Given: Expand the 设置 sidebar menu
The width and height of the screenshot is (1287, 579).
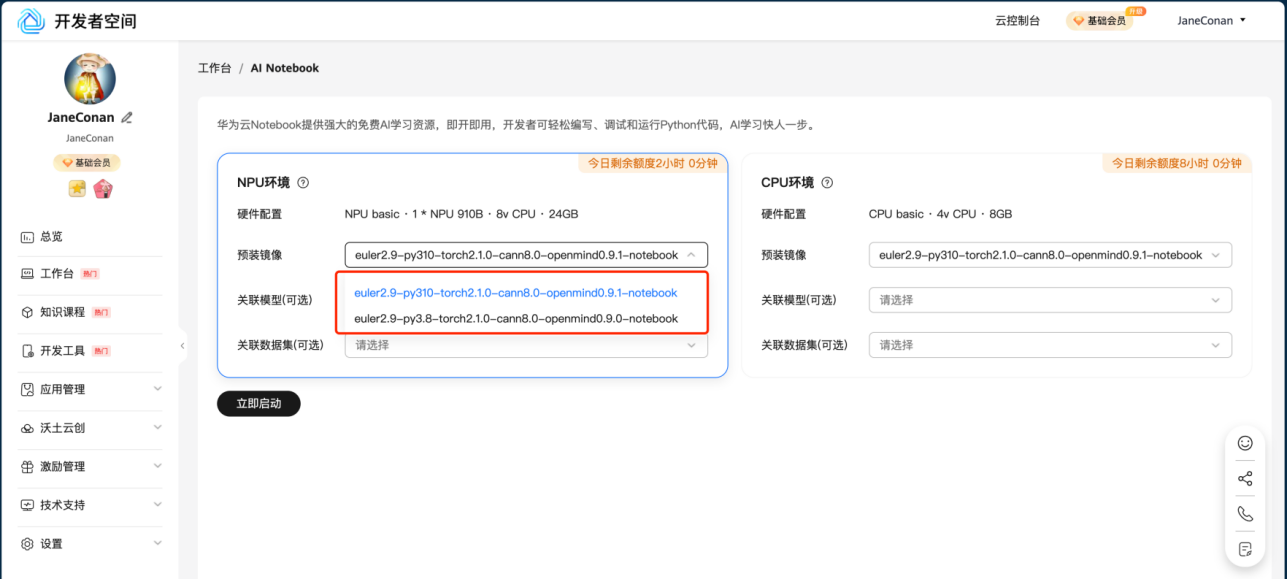Looking at the screenshot, I should pos(90,544).
